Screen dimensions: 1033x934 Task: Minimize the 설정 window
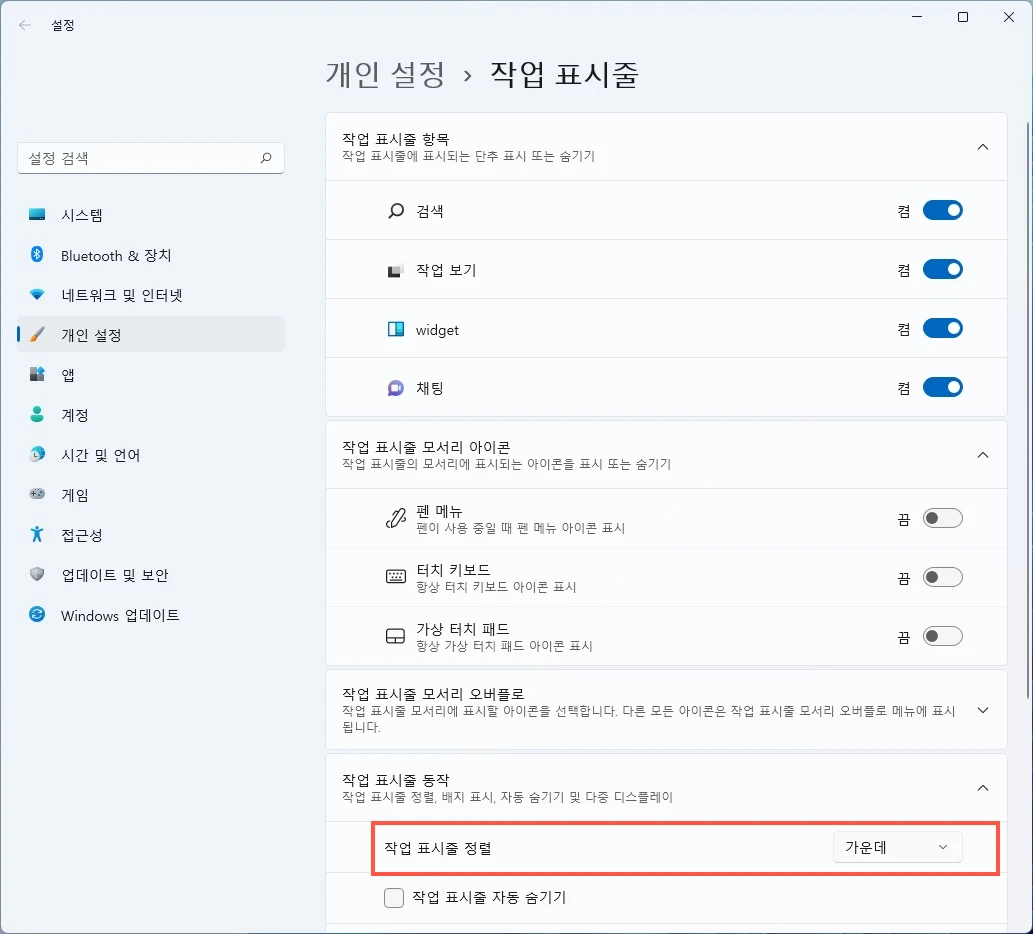916,17
